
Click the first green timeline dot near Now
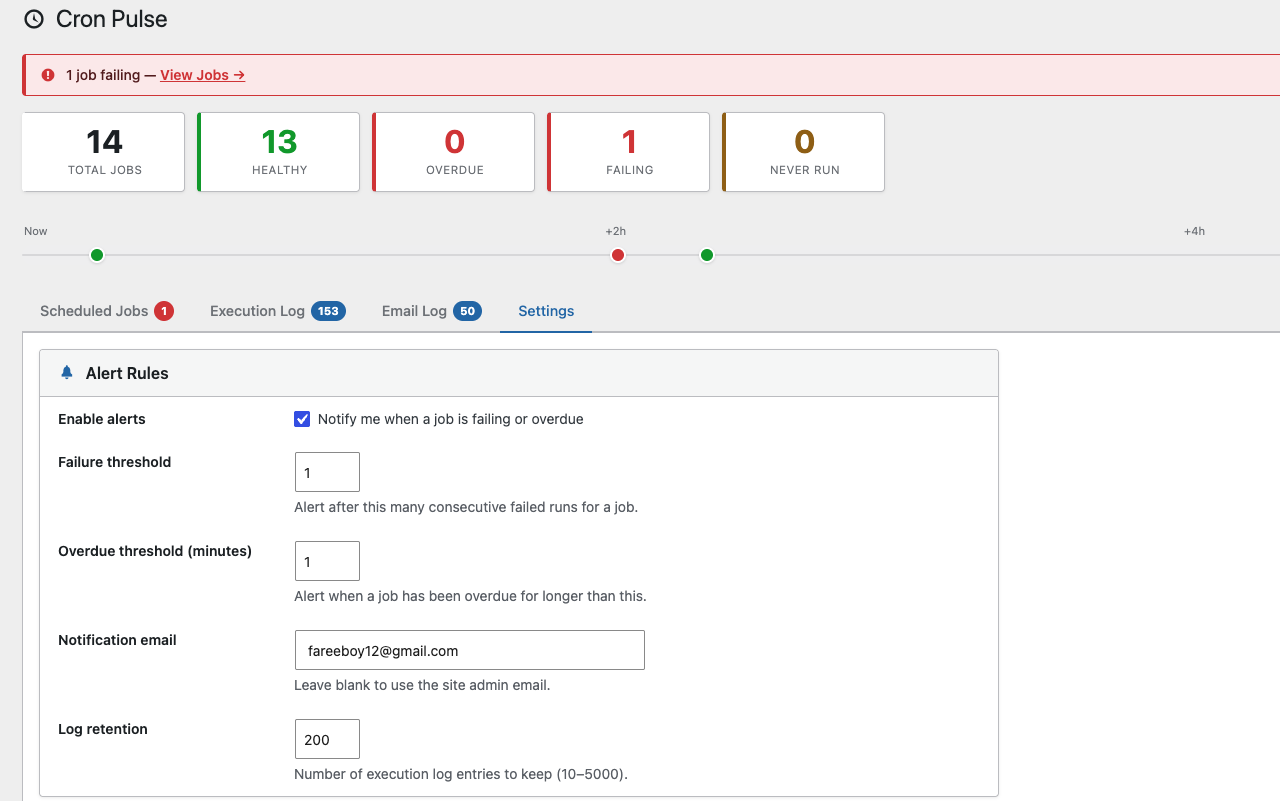tap(97, 255)
